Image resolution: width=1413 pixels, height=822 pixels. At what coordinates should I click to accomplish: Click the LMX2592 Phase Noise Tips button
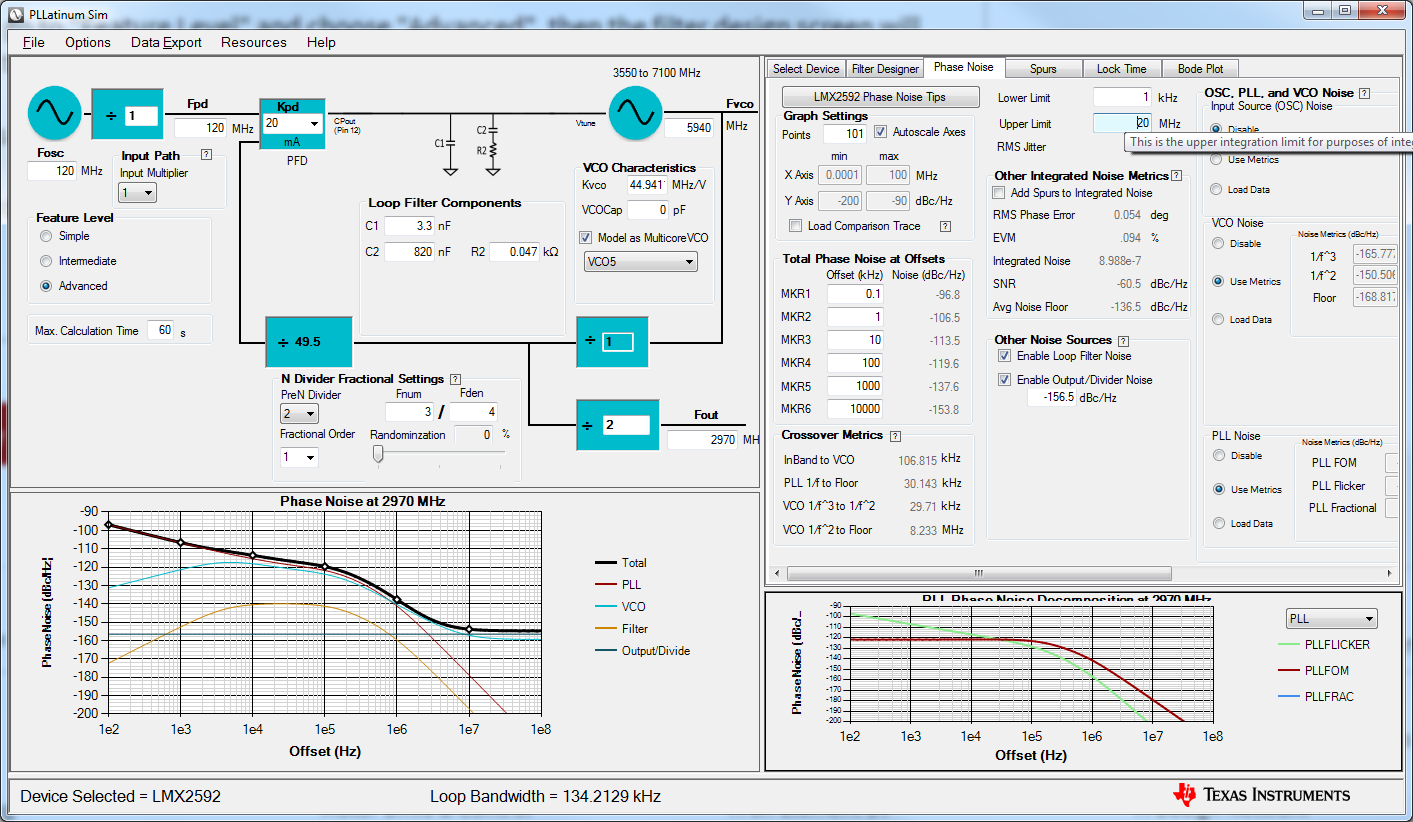tap(880, 97)
